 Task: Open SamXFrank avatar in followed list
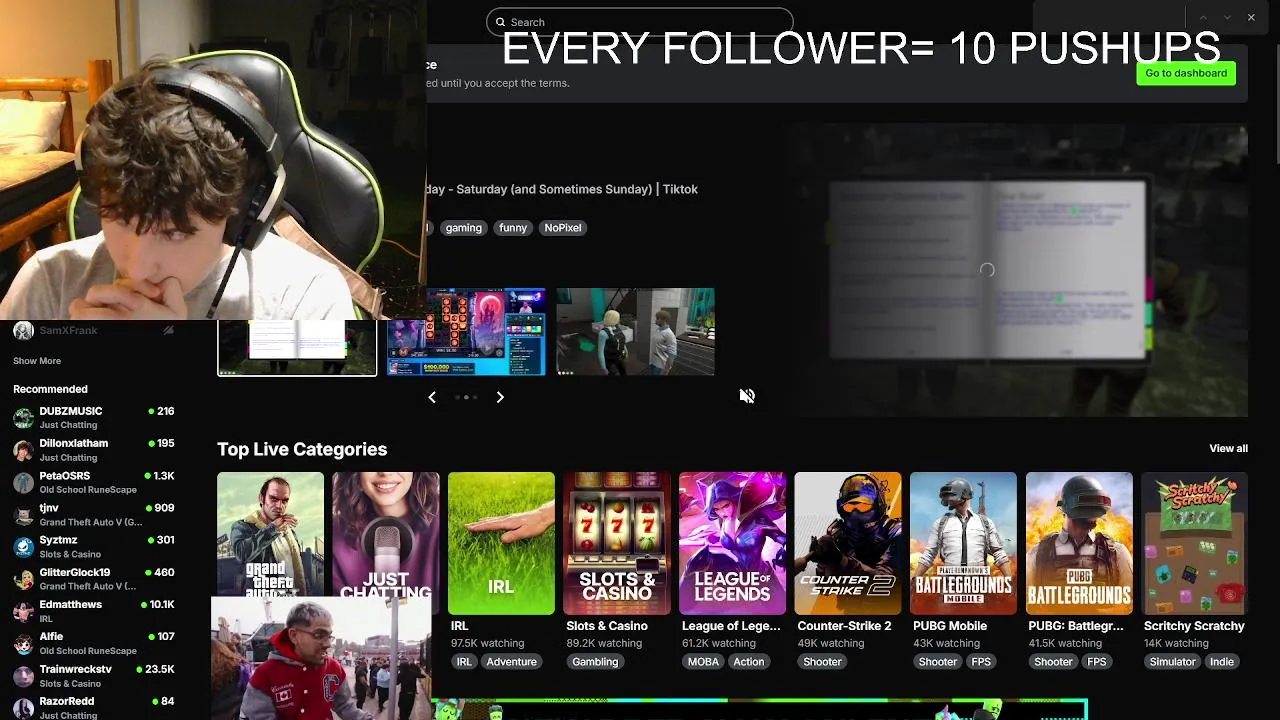click(23, 331)
